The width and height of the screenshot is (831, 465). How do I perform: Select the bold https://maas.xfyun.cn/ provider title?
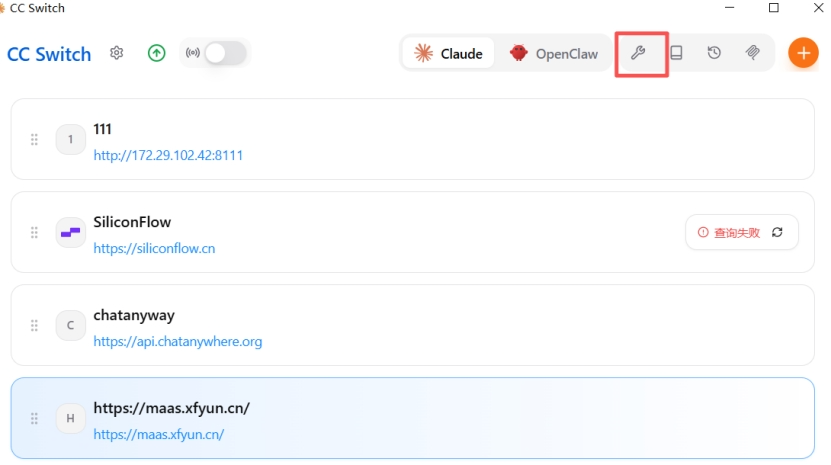[x=171, y=408]
